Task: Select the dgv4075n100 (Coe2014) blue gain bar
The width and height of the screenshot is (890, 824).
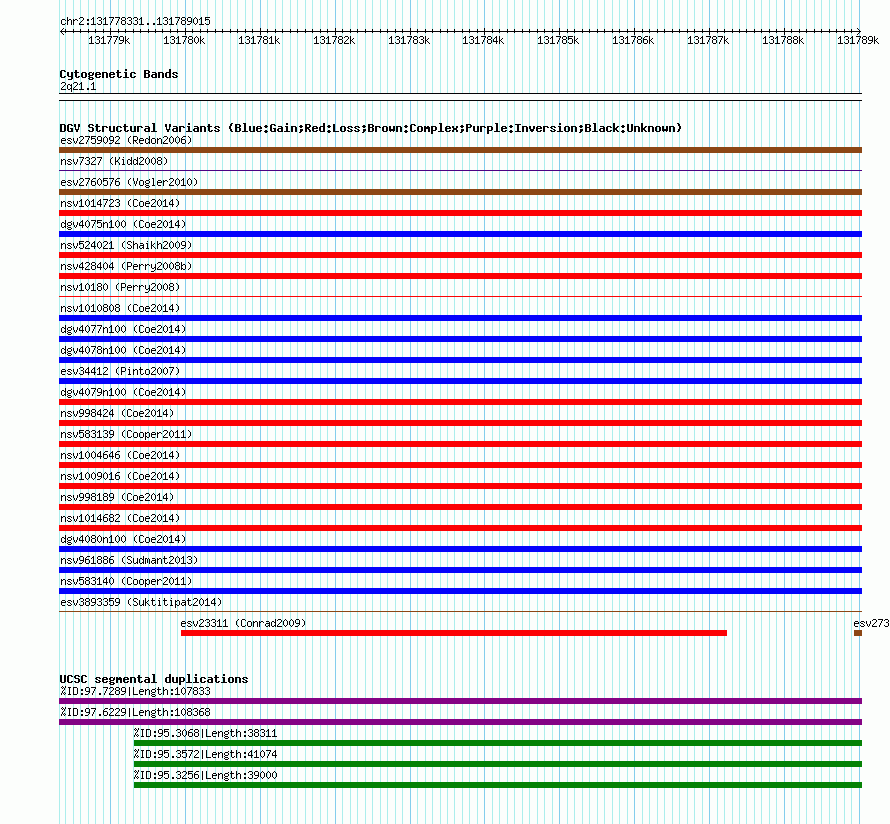Action: click(x=460, y=234)
